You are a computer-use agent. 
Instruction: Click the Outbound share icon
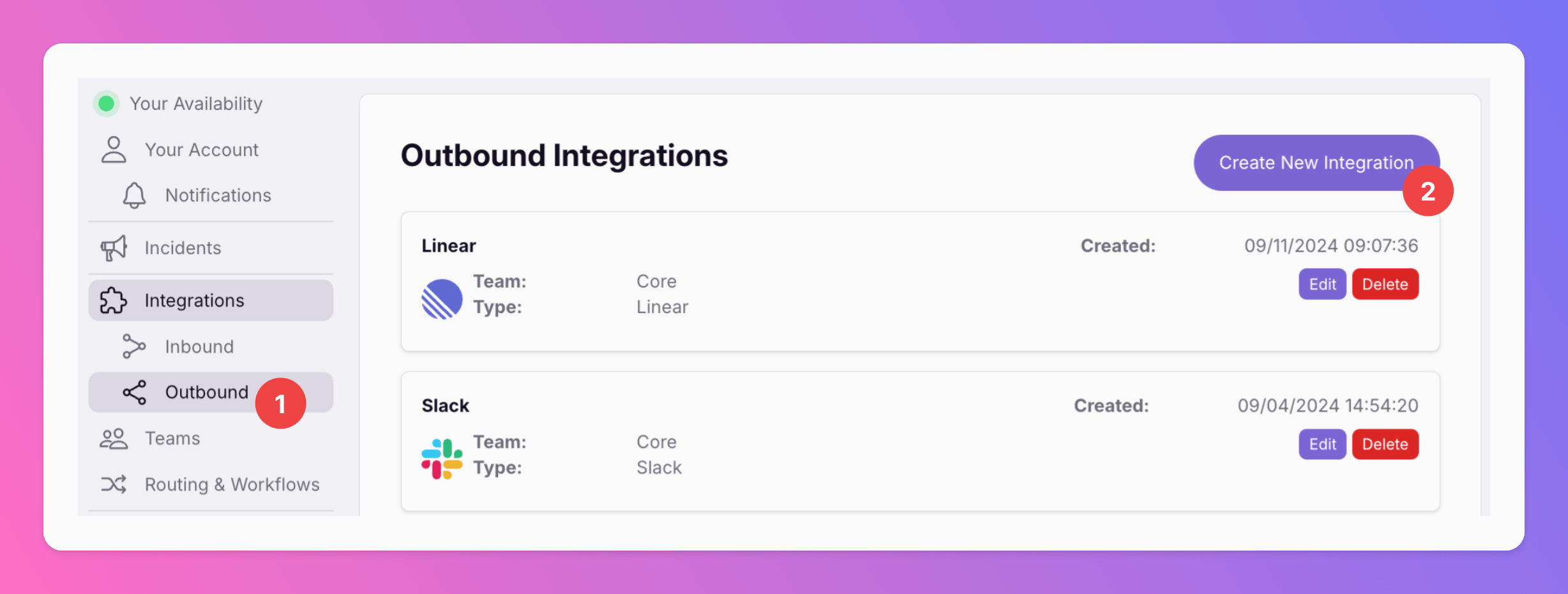pyautogui.click(x=134, y=392)
